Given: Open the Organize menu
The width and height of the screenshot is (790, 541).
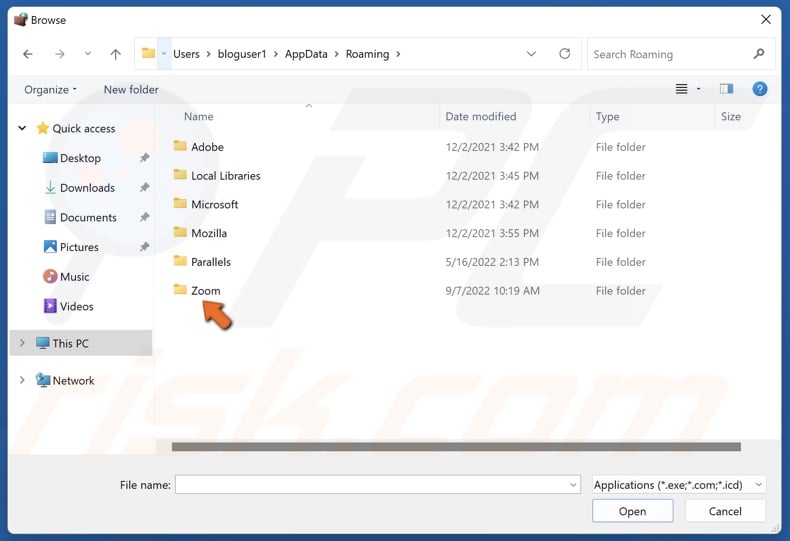Looking at the screenshot, I should (50, 90).
